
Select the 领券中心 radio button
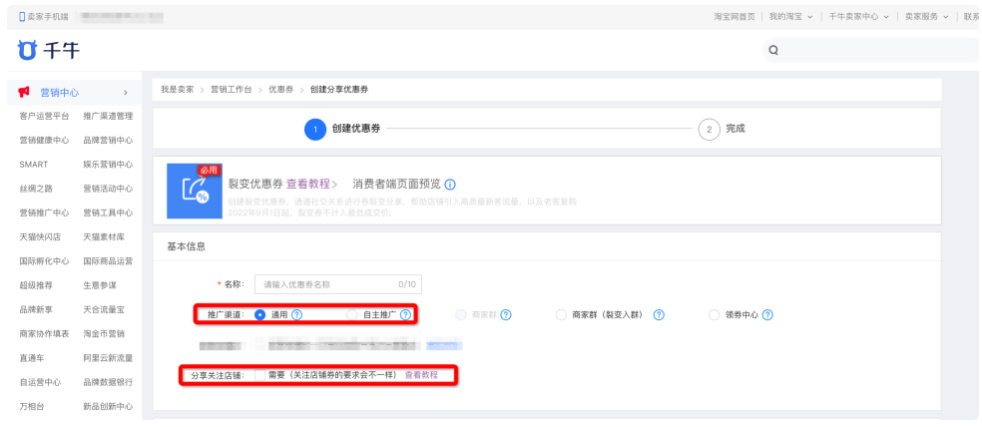pyautogui.click(x=714, y=315)
